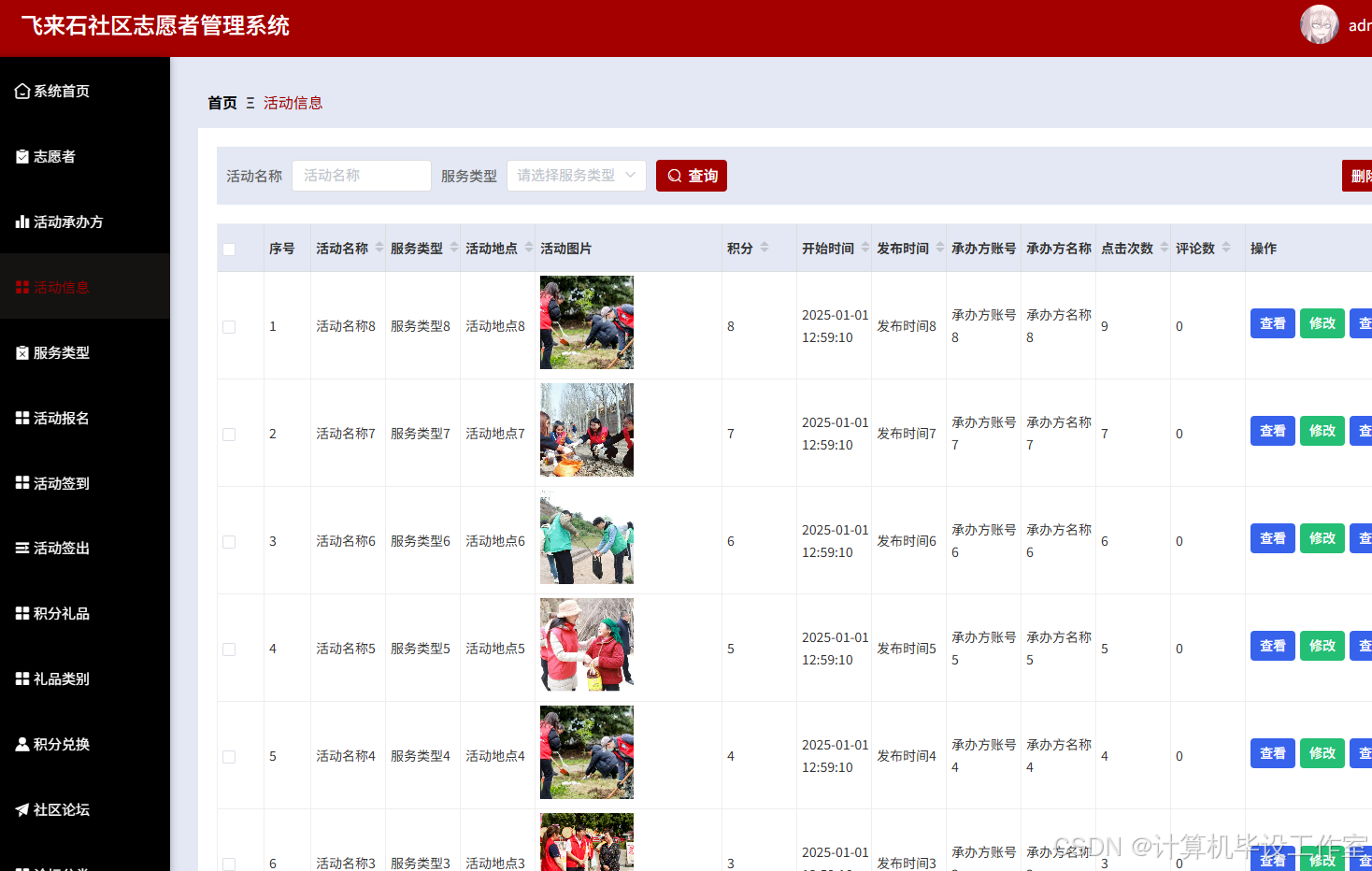Click 查看 for 活动名称8 row
This screenshot has height=871, width=1372.
(1273, 323)
